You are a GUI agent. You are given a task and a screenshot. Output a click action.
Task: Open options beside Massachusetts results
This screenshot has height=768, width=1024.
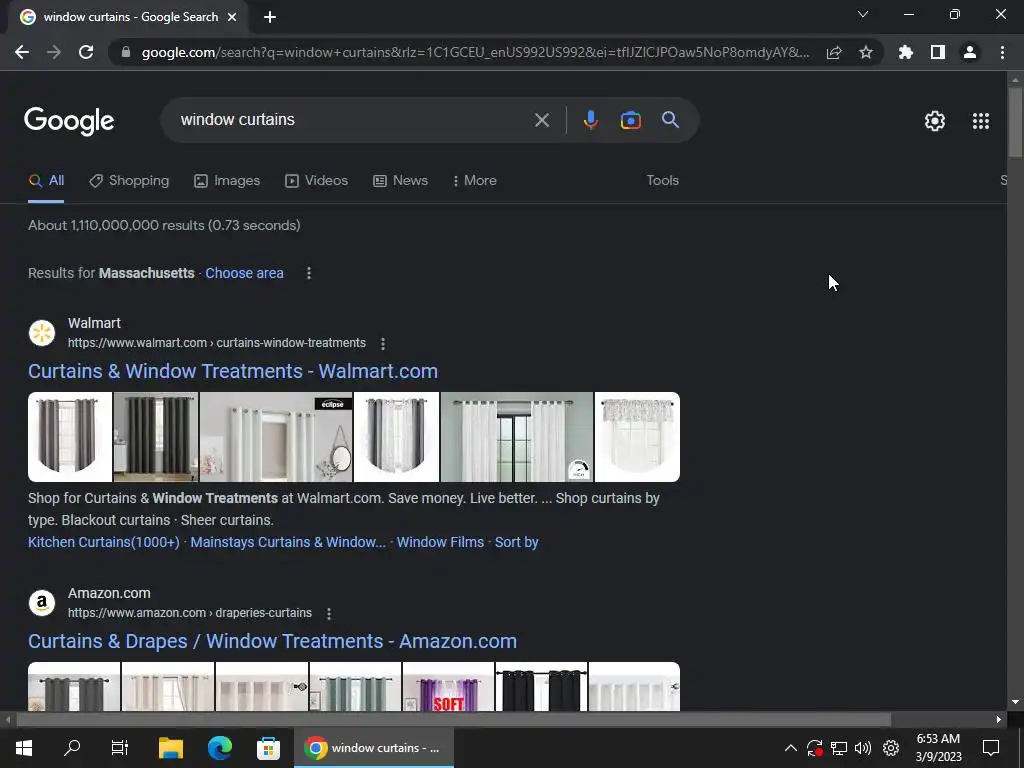(x=309, y=273)
